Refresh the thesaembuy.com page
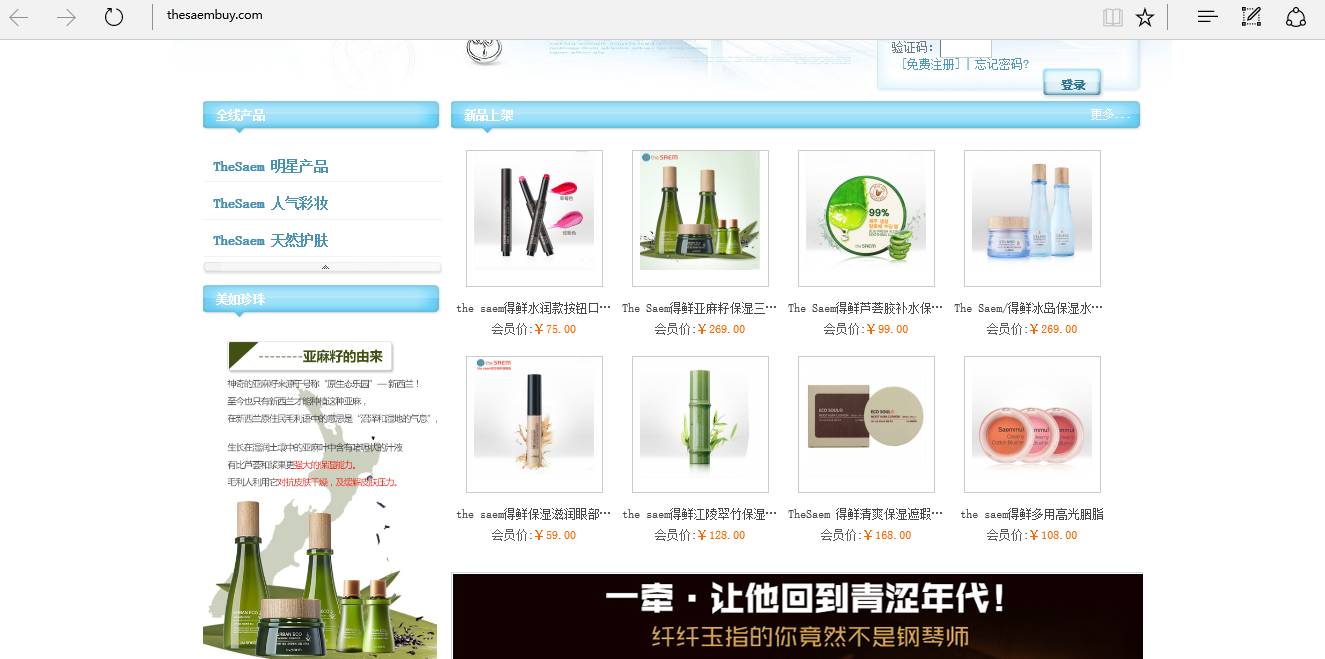This screenshot has width=1325, height=659. point(113,16)
